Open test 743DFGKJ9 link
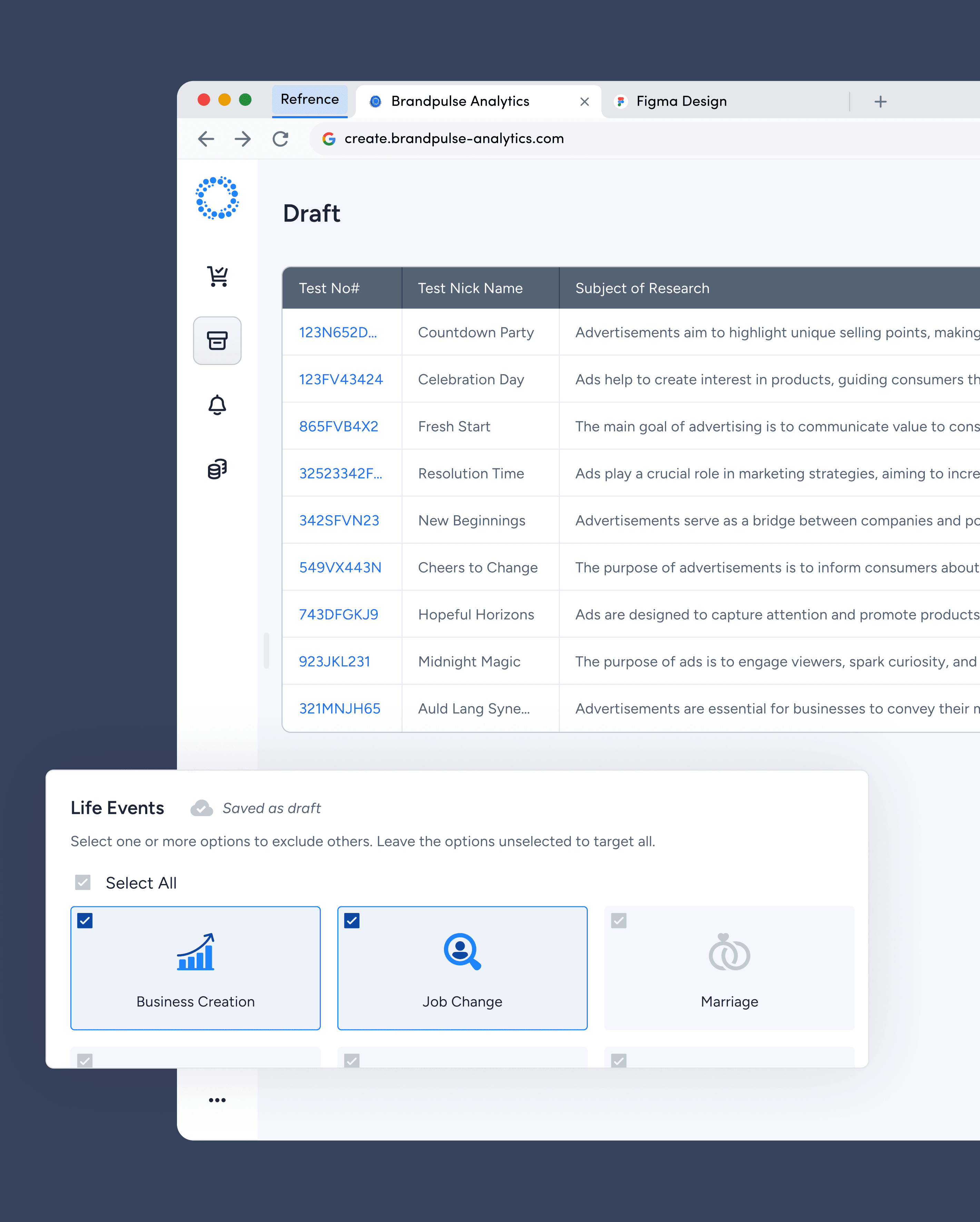This screenshot has width=980, height=1222. pyautogui.click(x=338, y=615)
